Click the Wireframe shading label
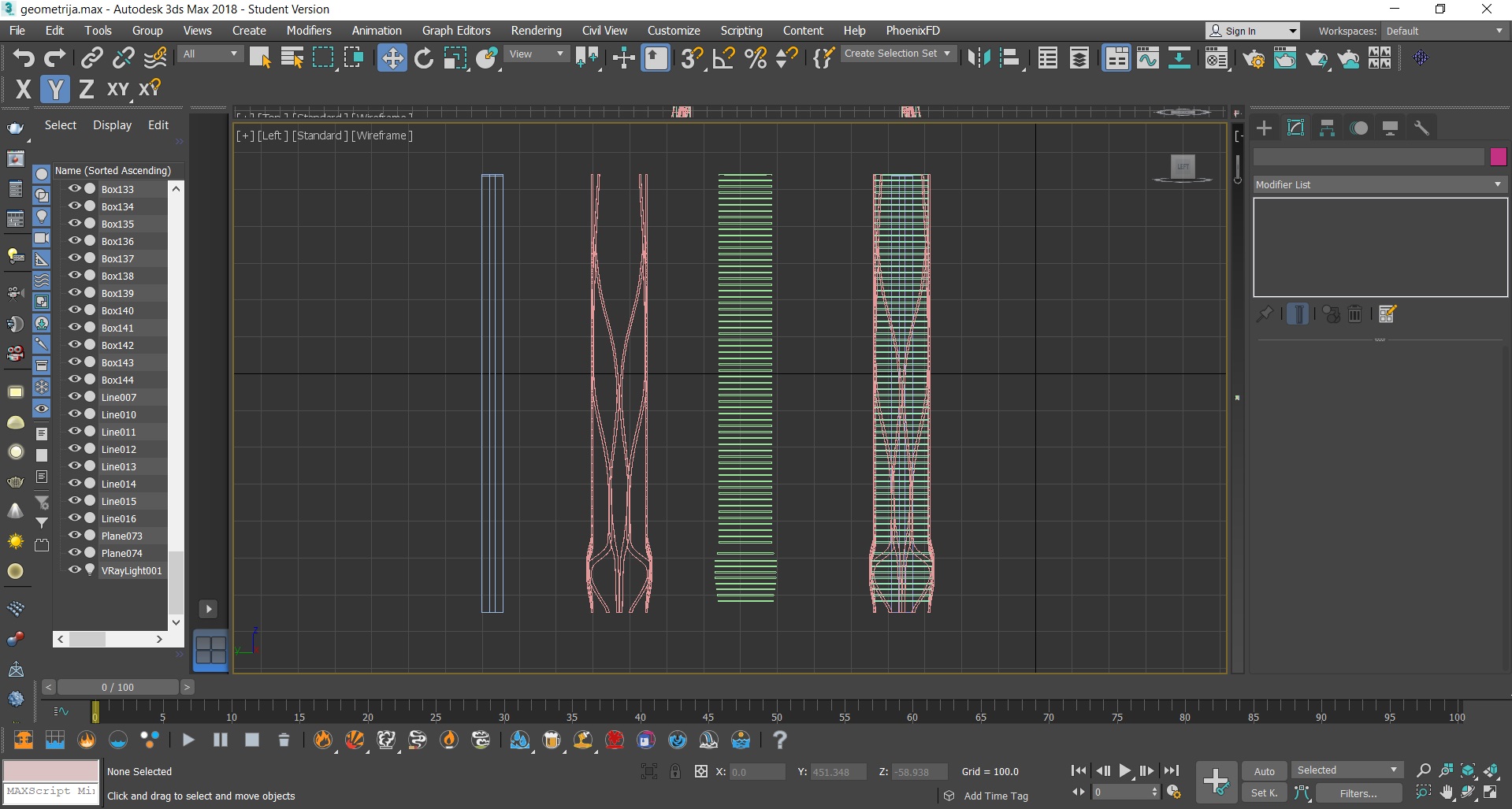The width and height of the screenshot is (1512, 809). point(381,135)
